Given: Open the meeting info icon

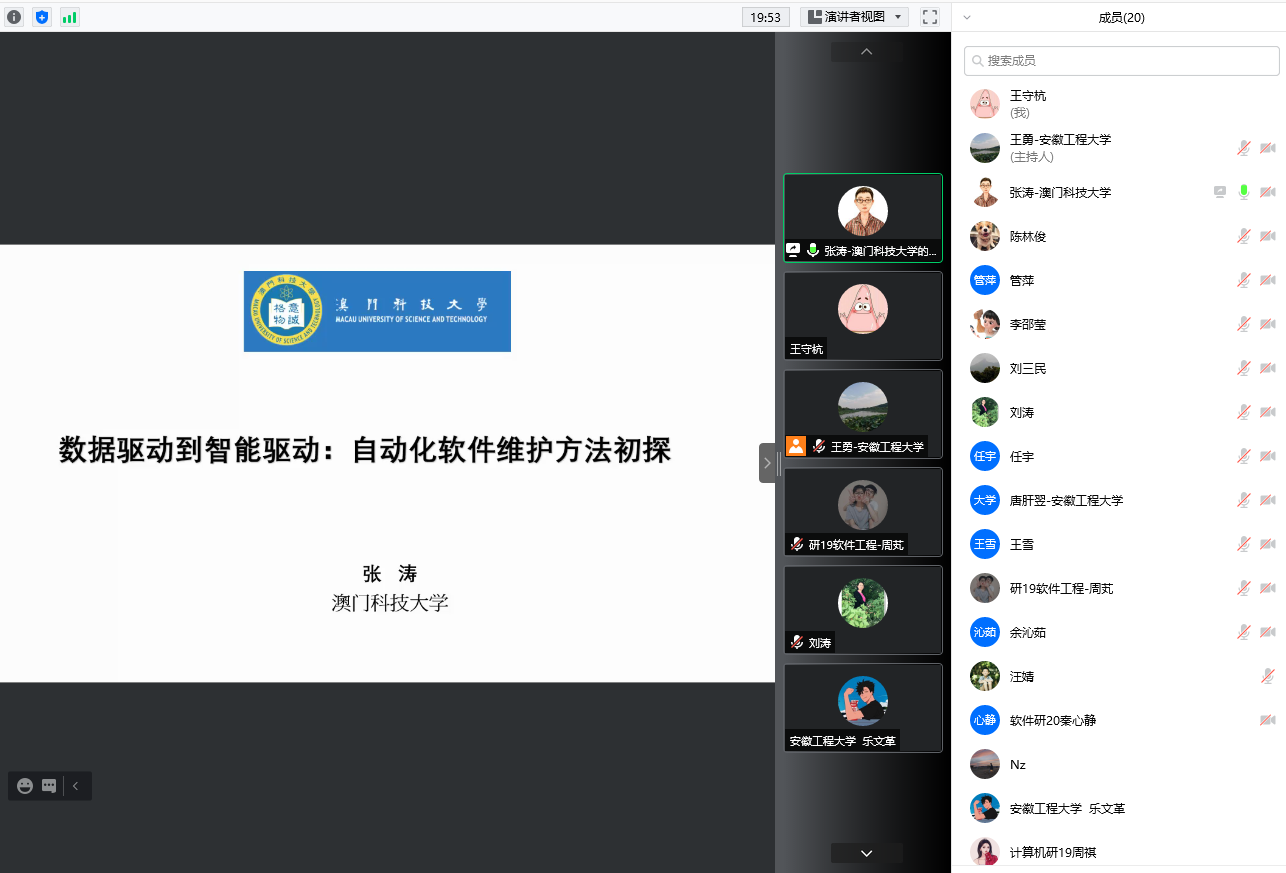Looking at the screenshot, I should click(x=14, y=17).
